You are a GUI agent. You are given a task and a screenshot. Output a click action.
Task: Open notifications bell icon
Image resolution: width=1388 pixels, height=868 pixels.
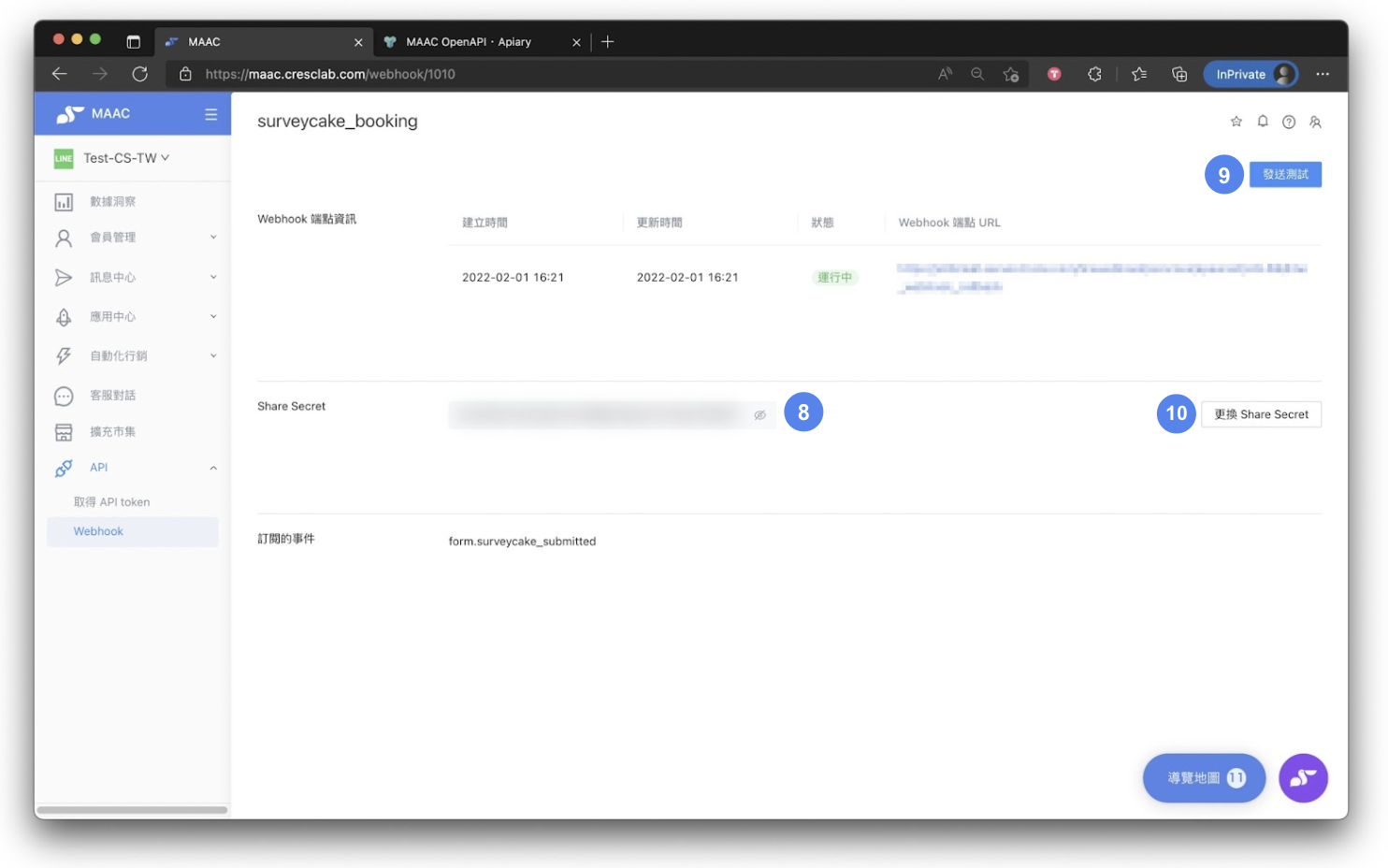point(1263,122)
